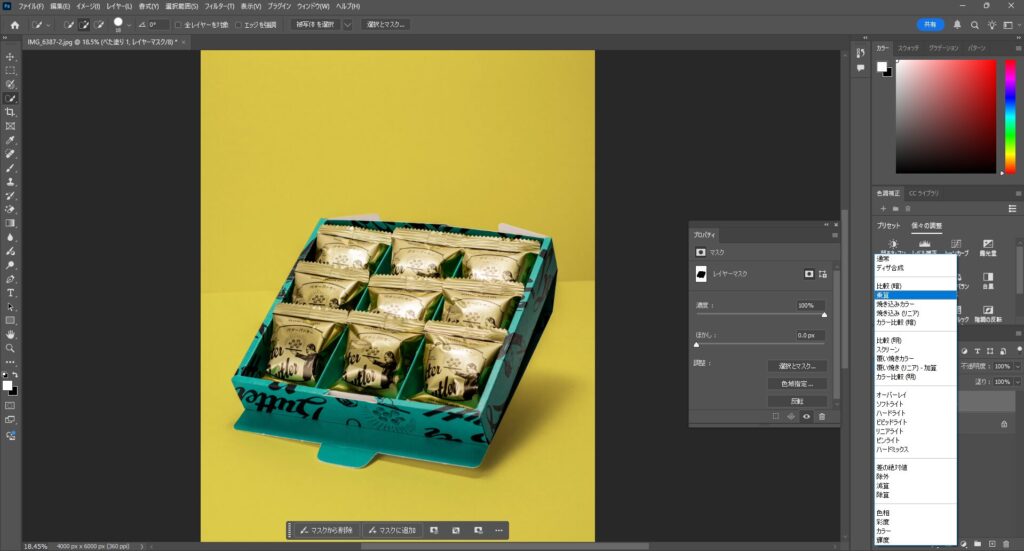Open the workspace switcher dropdown

[1010, 25]
